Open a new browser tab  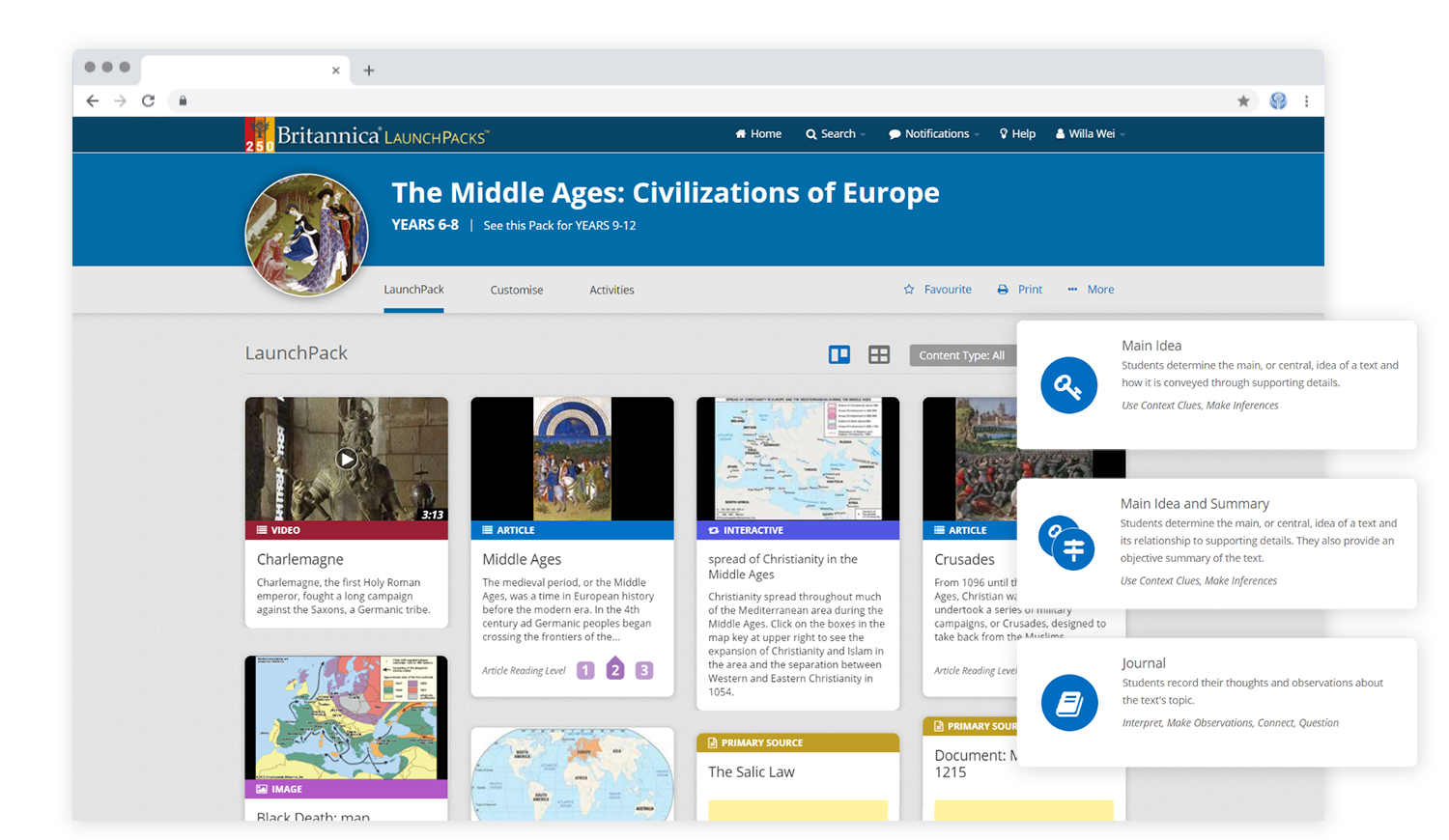(x=369, y=70)
